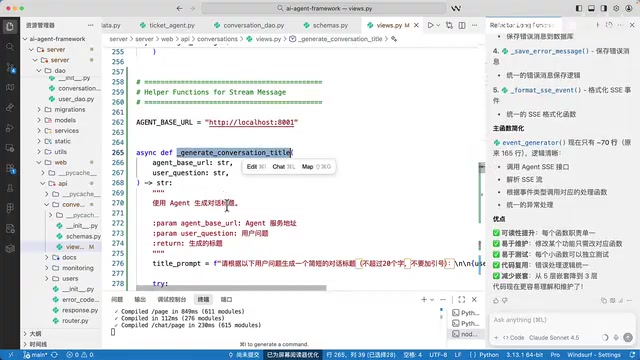Click the navigate back arrow in title bar
This screenshot has width=640, height=360.
pyautogui.click(x=179, y=8)
